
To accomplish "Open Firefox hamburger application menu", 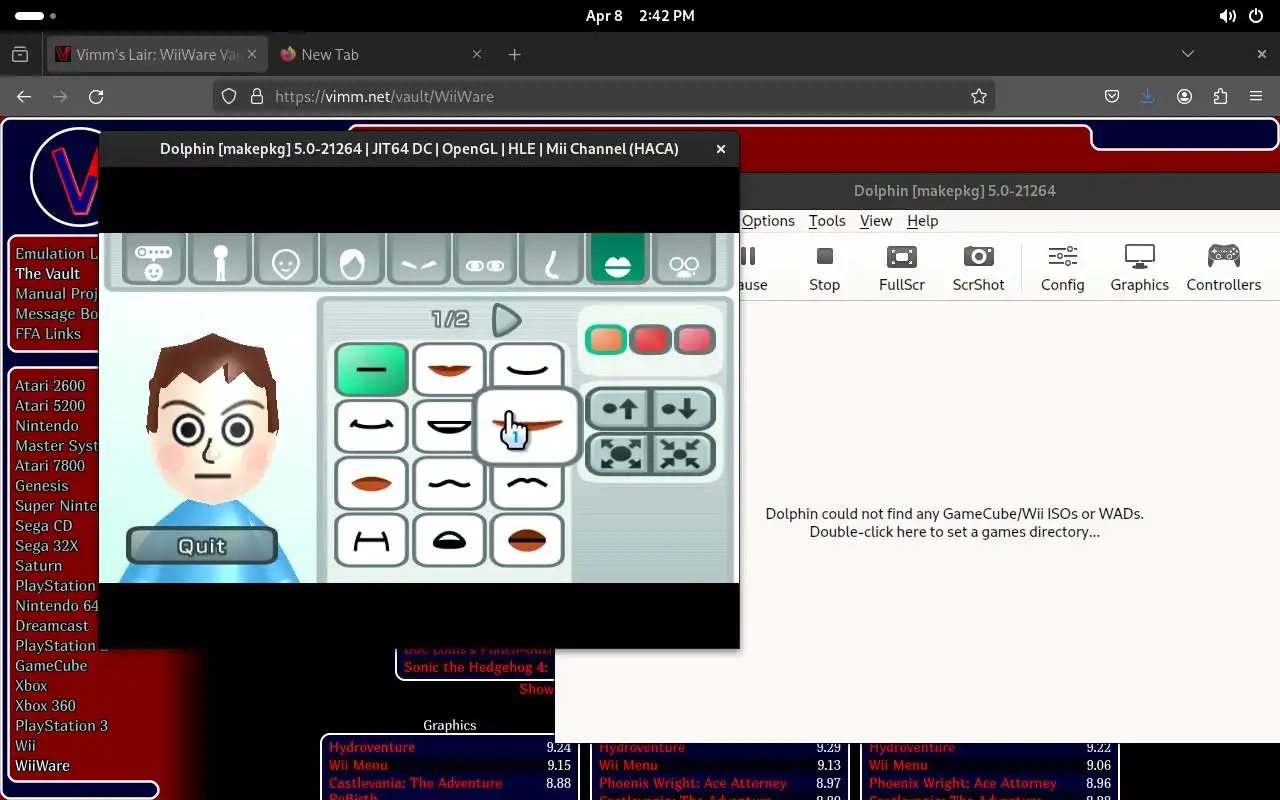I will click(x=1256, y=97).
